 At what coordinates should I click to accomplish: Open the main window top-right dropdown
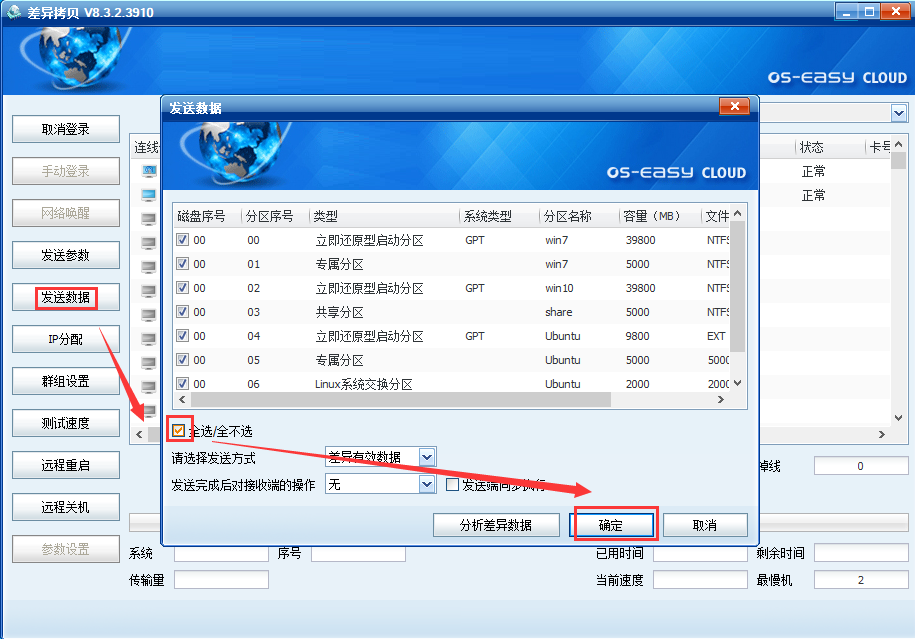coord(898,113)
